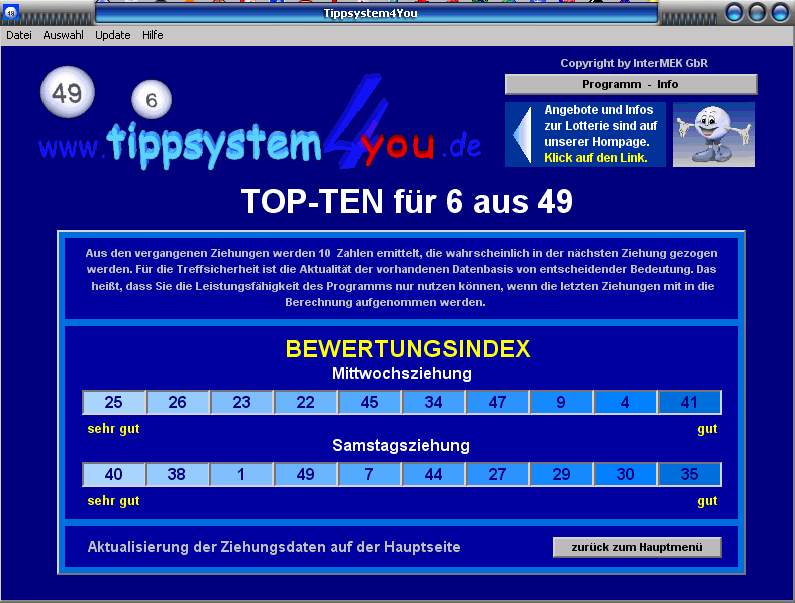Select number 44 in Samstagsziehung row
This screenshot has width=795, height=603.
433,474
